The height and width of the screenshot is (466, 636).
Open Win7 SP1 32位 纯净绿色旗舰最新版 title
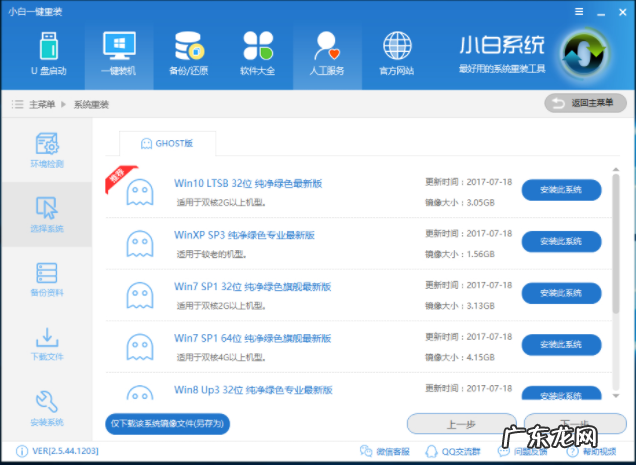click(253, 286)
